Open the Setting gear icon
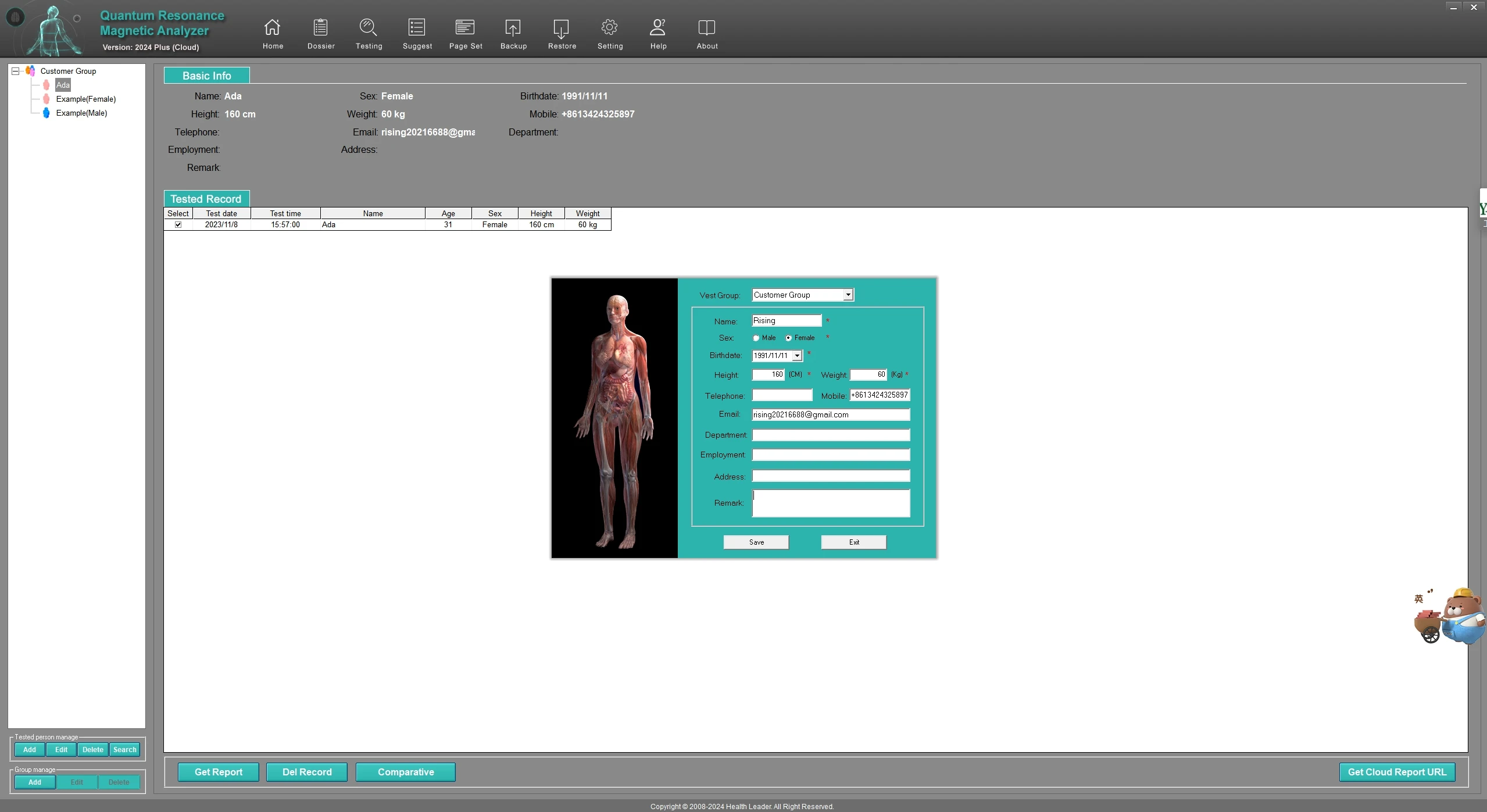 point(609,27)
